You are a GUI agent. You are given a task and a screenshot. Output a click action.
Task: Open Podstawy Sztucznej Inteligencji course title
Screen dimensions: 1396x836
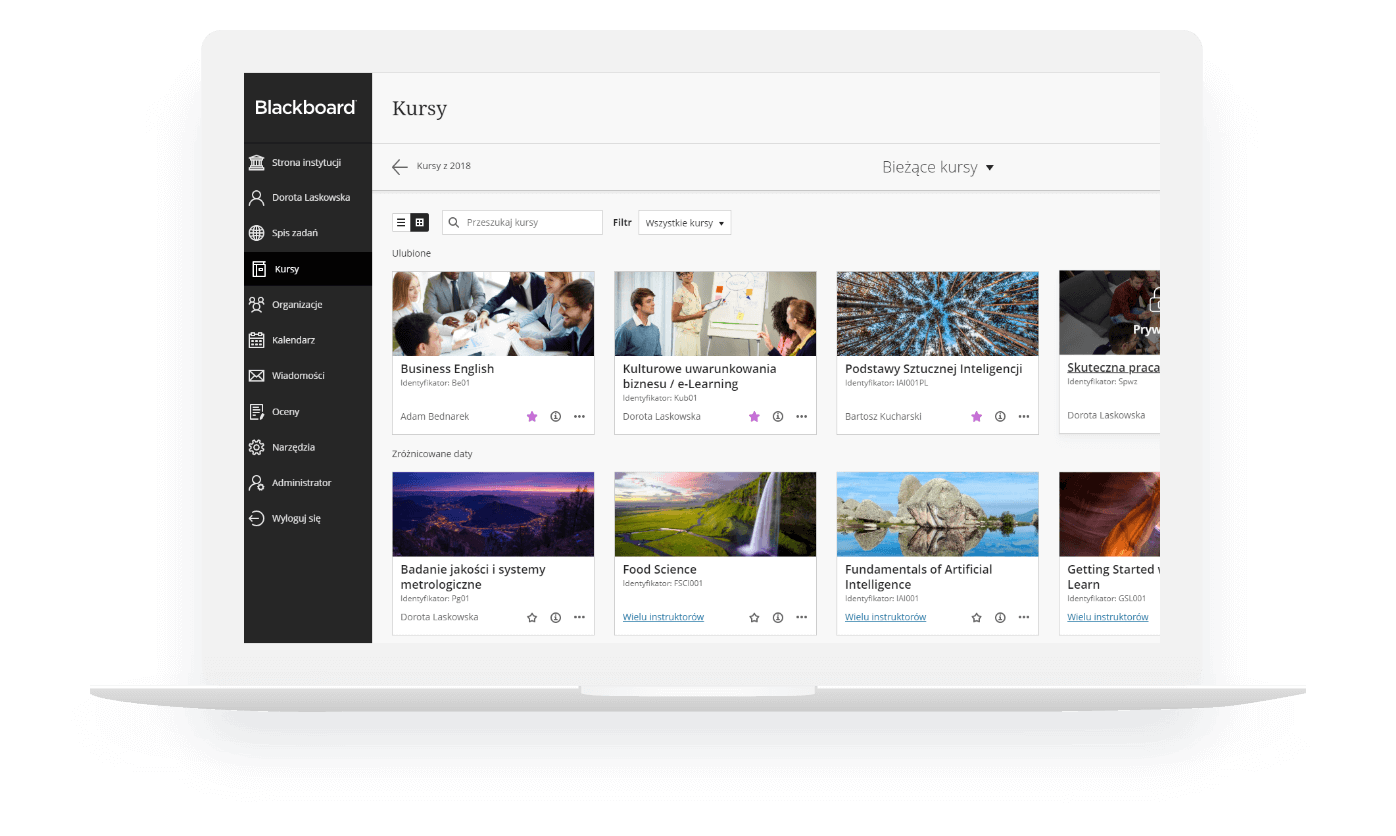coord(933,368)
